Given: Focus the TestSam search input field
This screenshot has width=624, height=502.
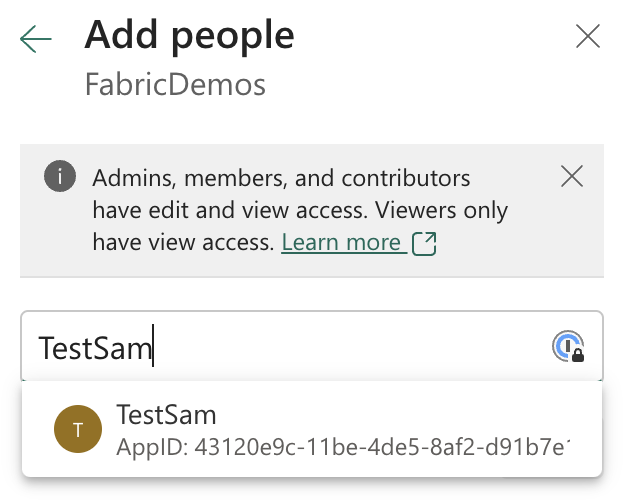Looking at the screenshot, I should [312, 346].
